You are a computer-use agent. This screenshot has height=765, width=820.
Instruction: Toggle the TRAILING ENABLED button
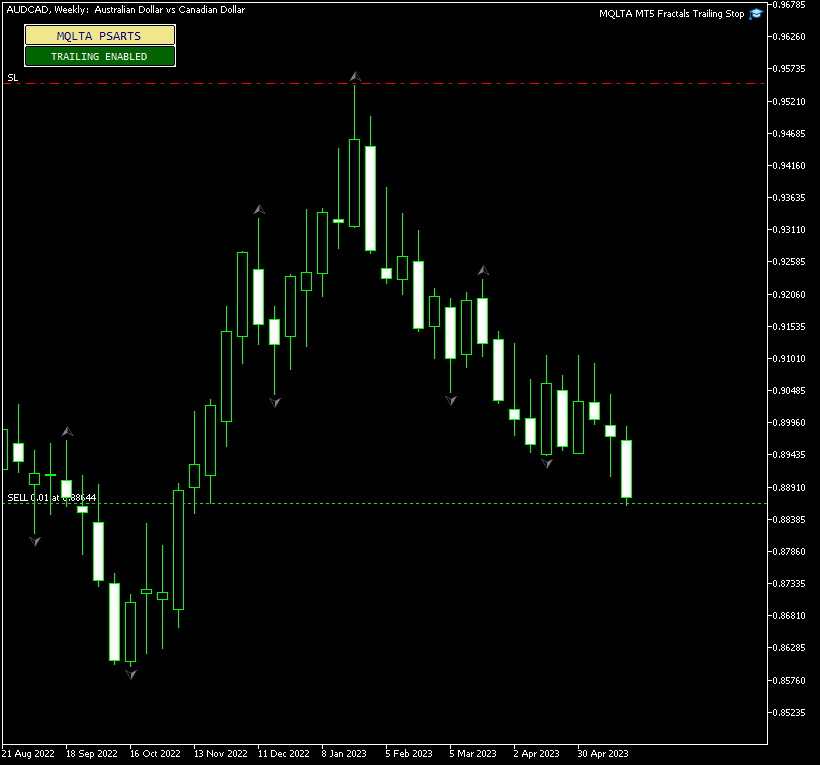[x=99, y=56]
